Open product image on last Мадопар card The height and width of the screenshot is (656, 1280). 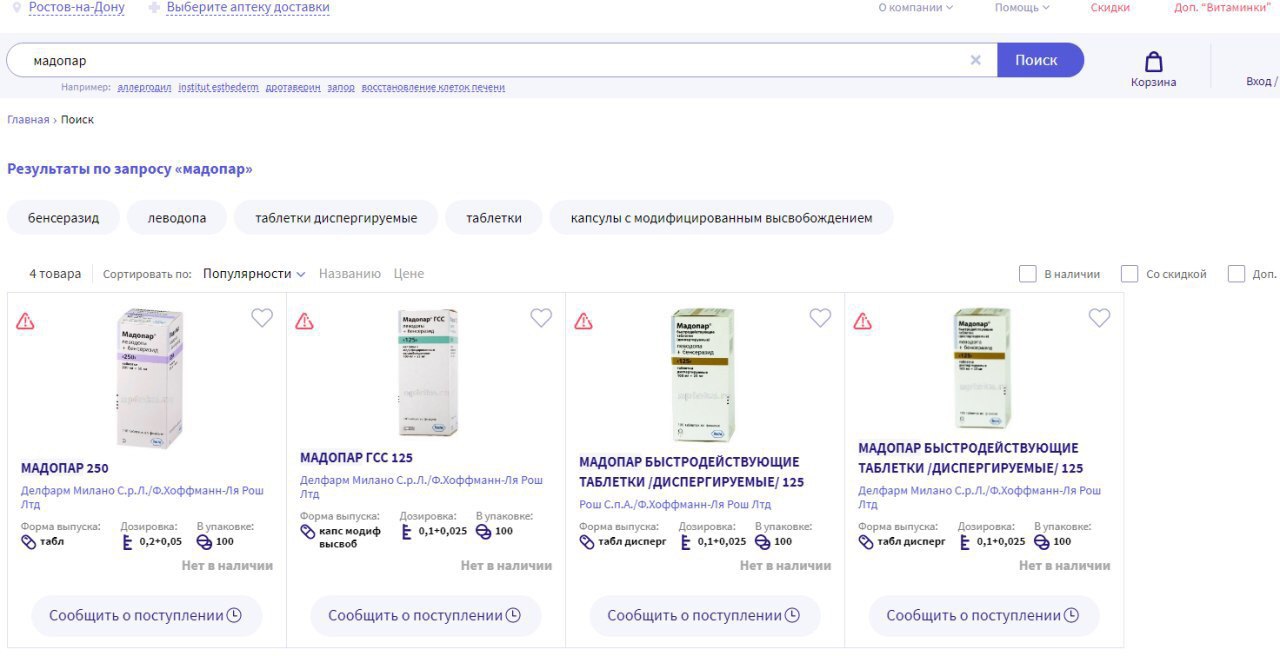[982, 369]
